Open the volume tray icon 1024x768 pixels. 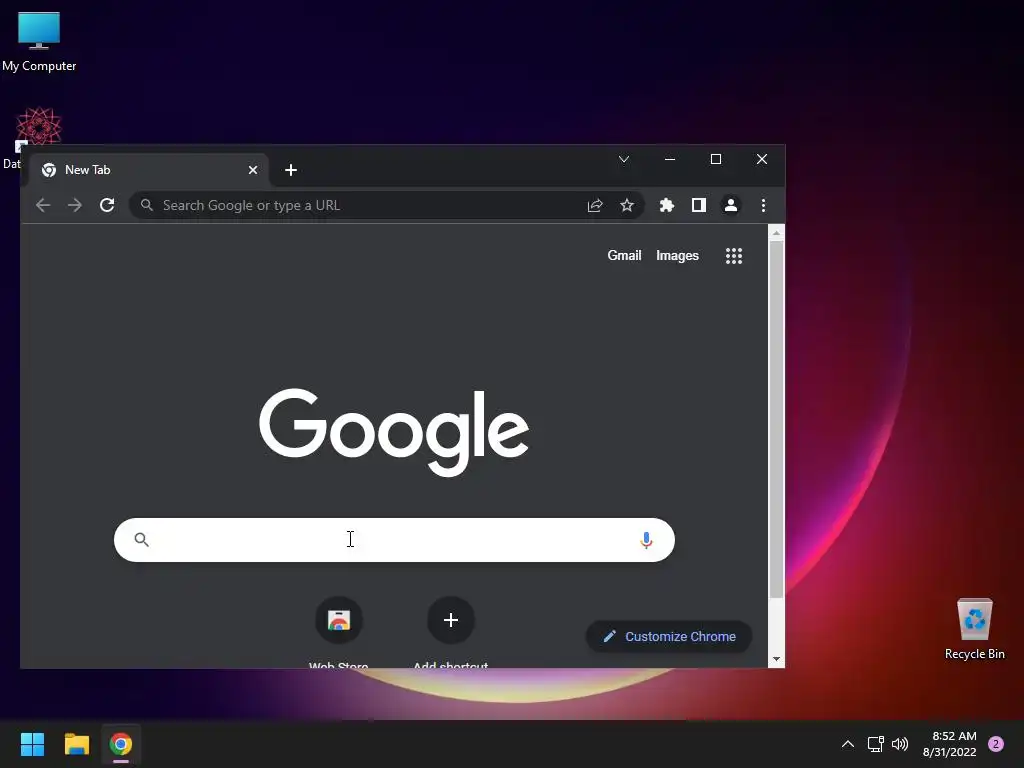point(901,744)
